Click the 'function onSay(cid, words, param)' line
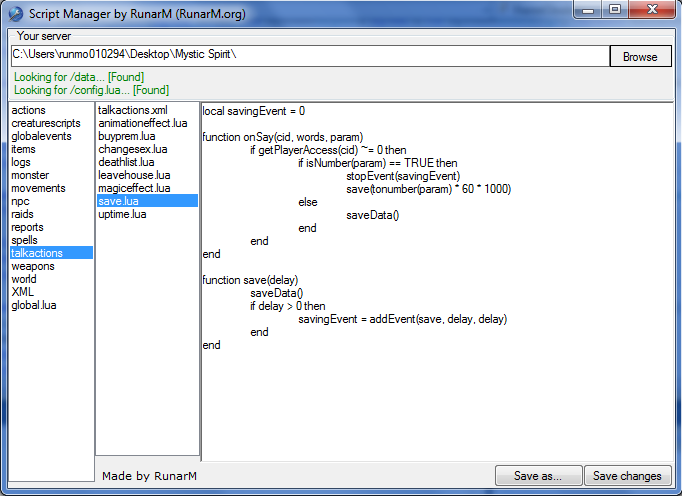Screen dimensions: 682x496 [283, 137]
